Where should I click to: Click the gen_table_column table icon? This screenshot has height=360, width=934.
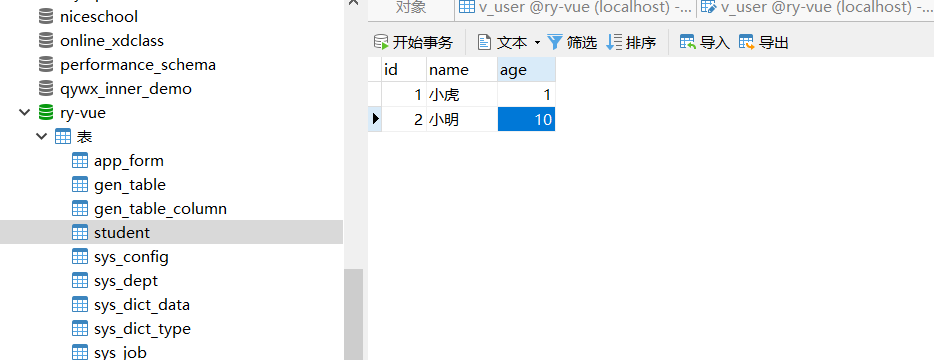click(80, 209)
